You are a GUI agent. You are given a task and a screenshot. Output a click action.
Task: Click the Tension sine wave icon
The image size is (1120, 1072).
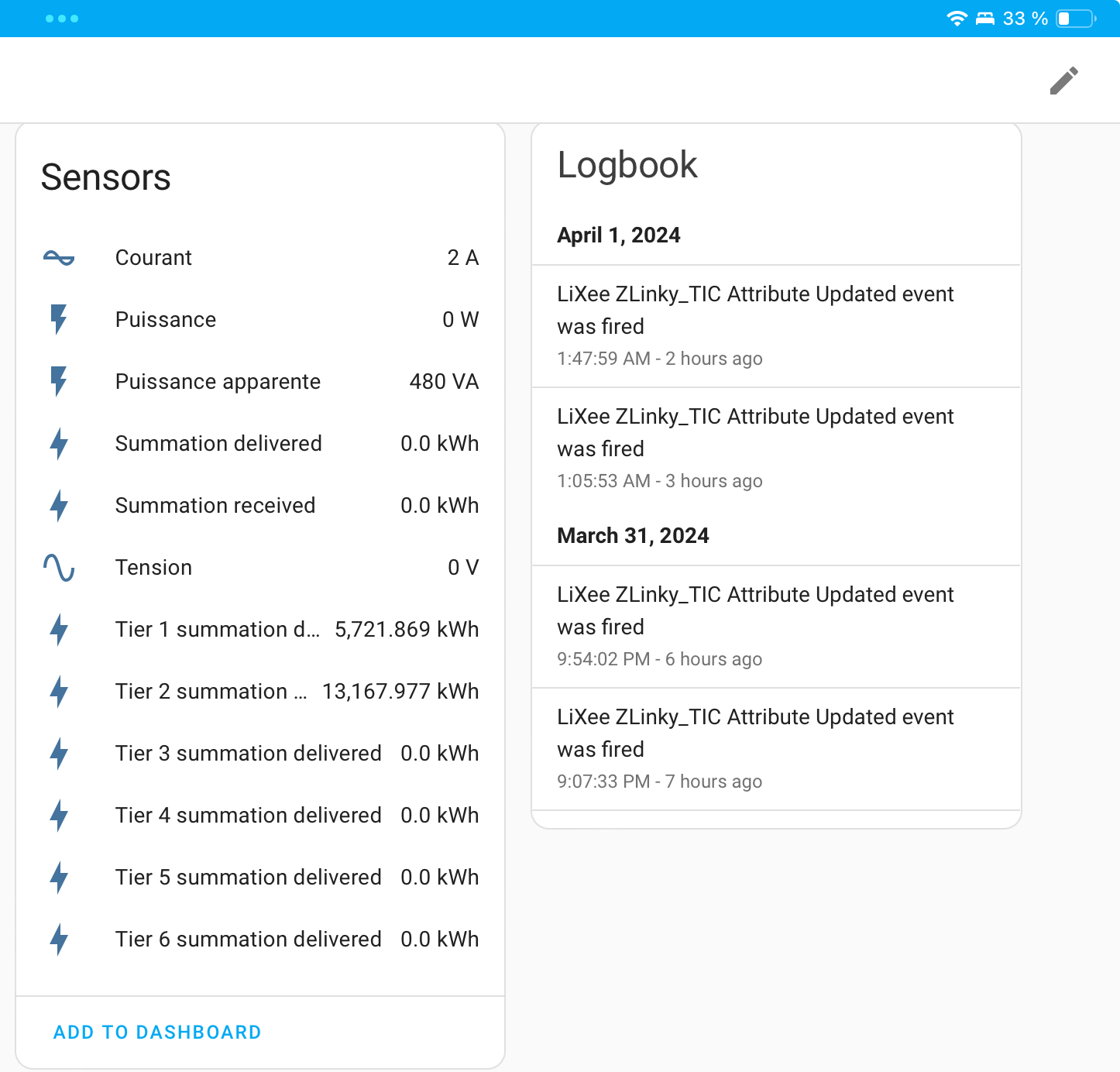coord(59,568)
